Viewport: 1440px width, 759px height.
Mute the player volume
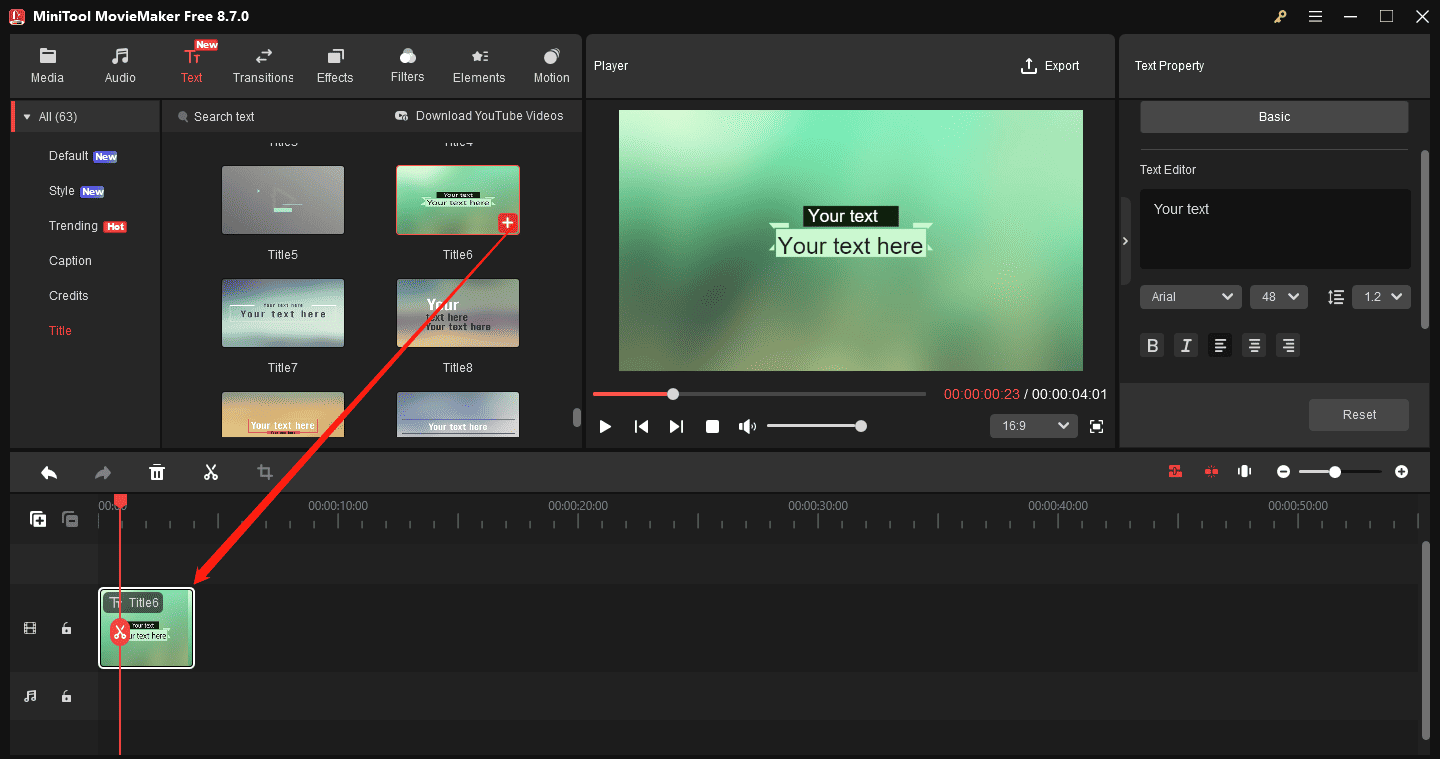pyautogui.click(x=747, y=426)
